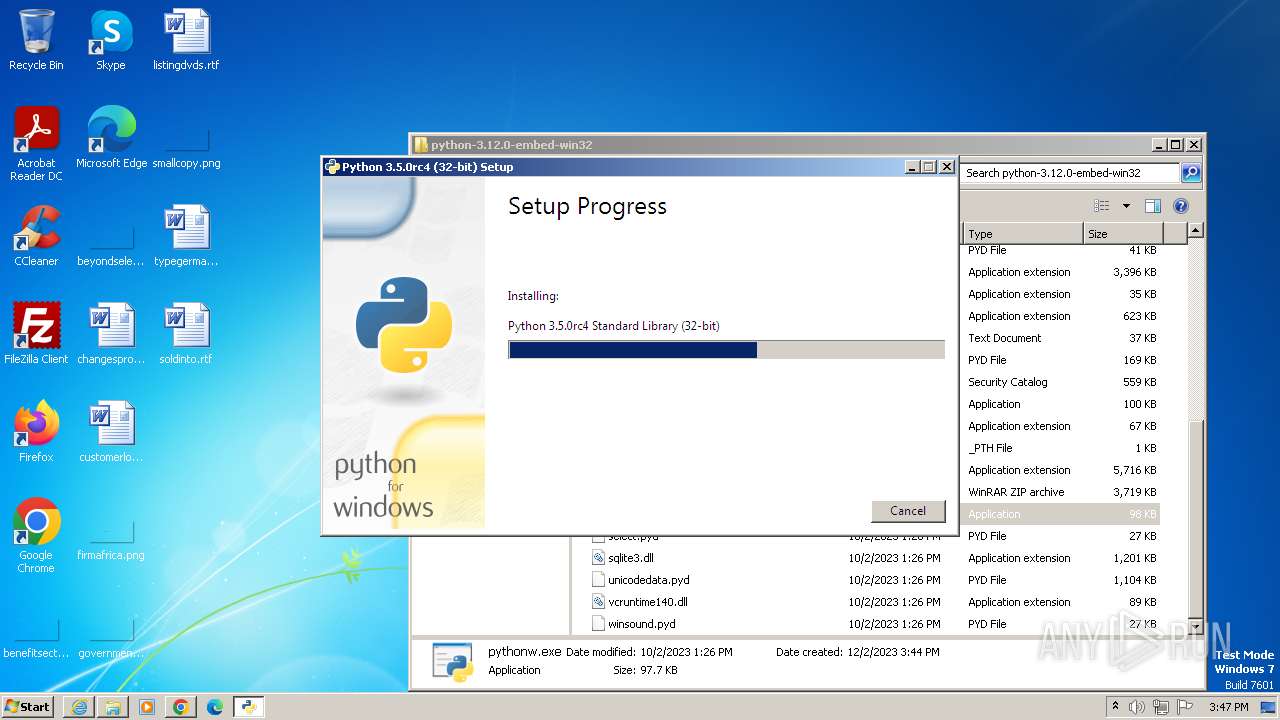Open the view options dropdown arrow
This screenshot has height=720, width=1280.
1126,206
